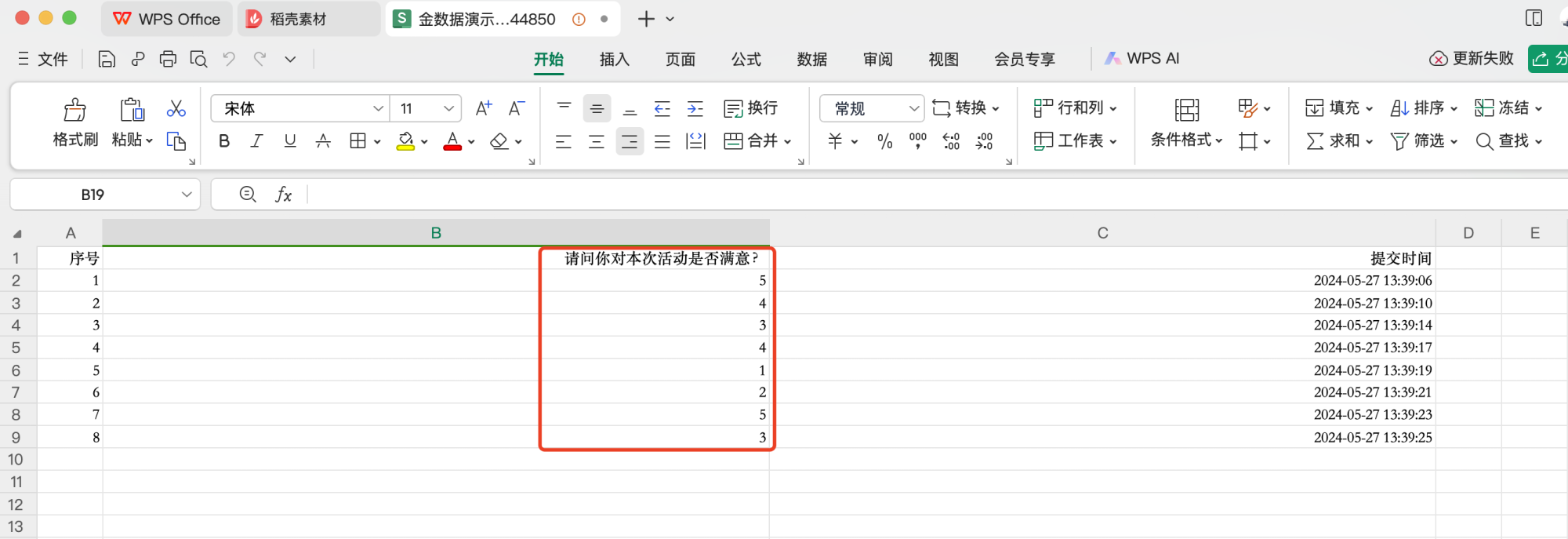The height and width of the screenshot is (539, 1568).
Task: Open the 数据 ribbon tab
Action: [x=811, y=59]
